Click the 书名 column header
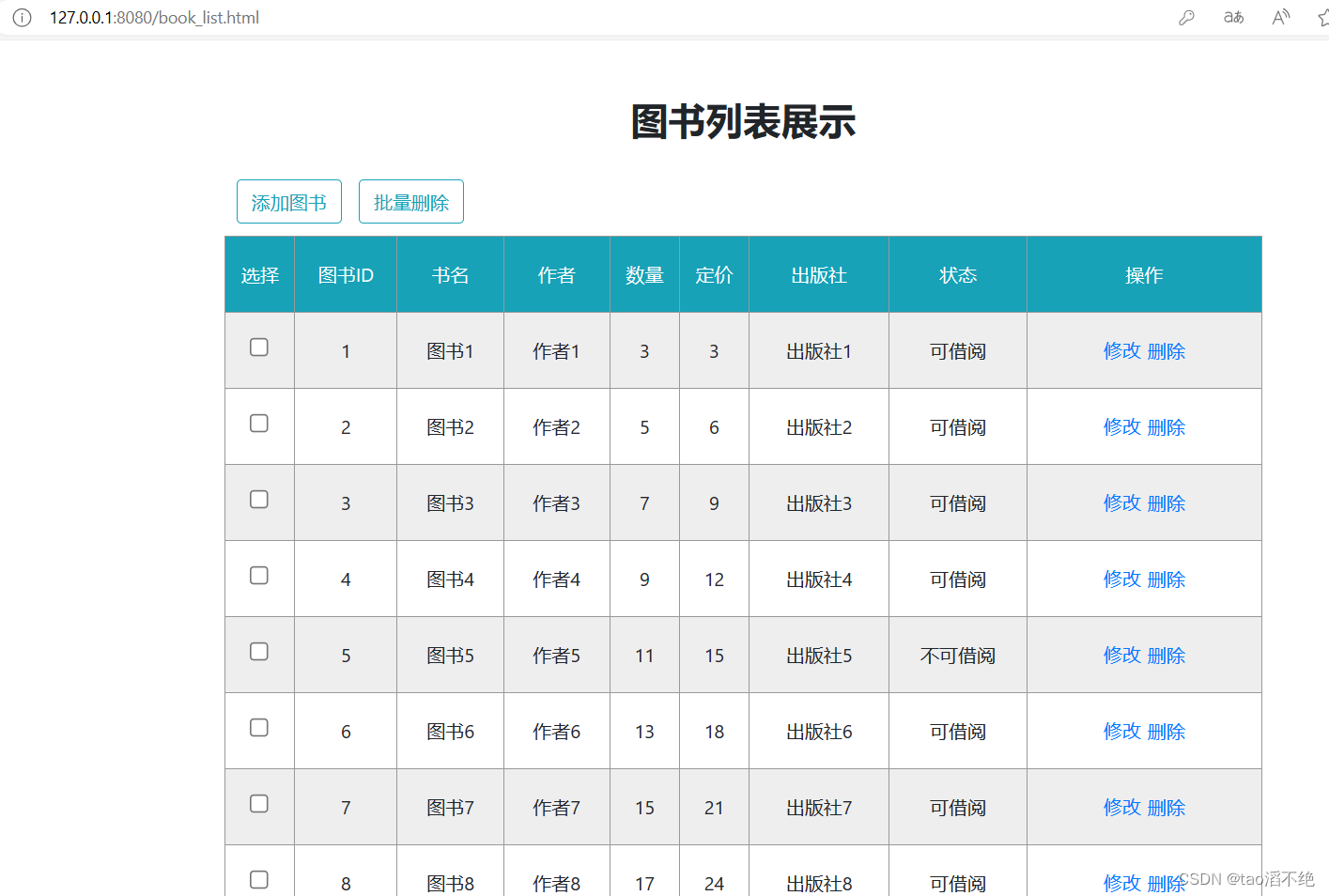Screen dimensions: 1329x896 click(x=451, y=275)
